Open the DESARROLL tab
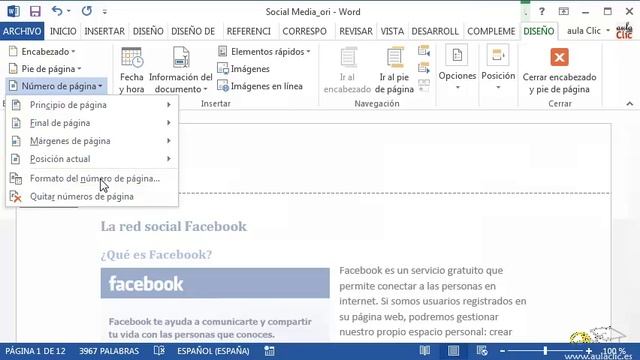The height and width of the screenshot is (360, 640). click(x=435, y=31)
